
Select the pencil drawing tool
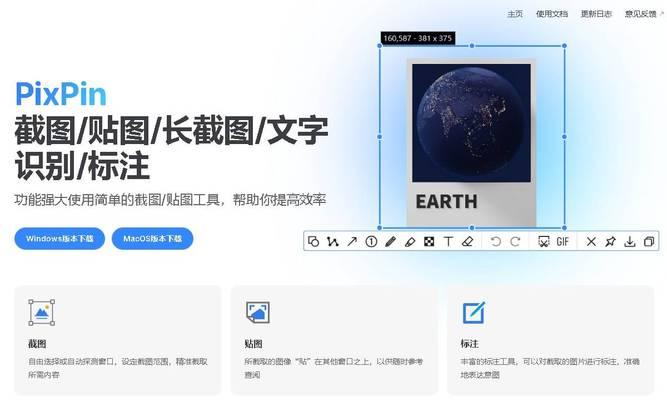391,242
